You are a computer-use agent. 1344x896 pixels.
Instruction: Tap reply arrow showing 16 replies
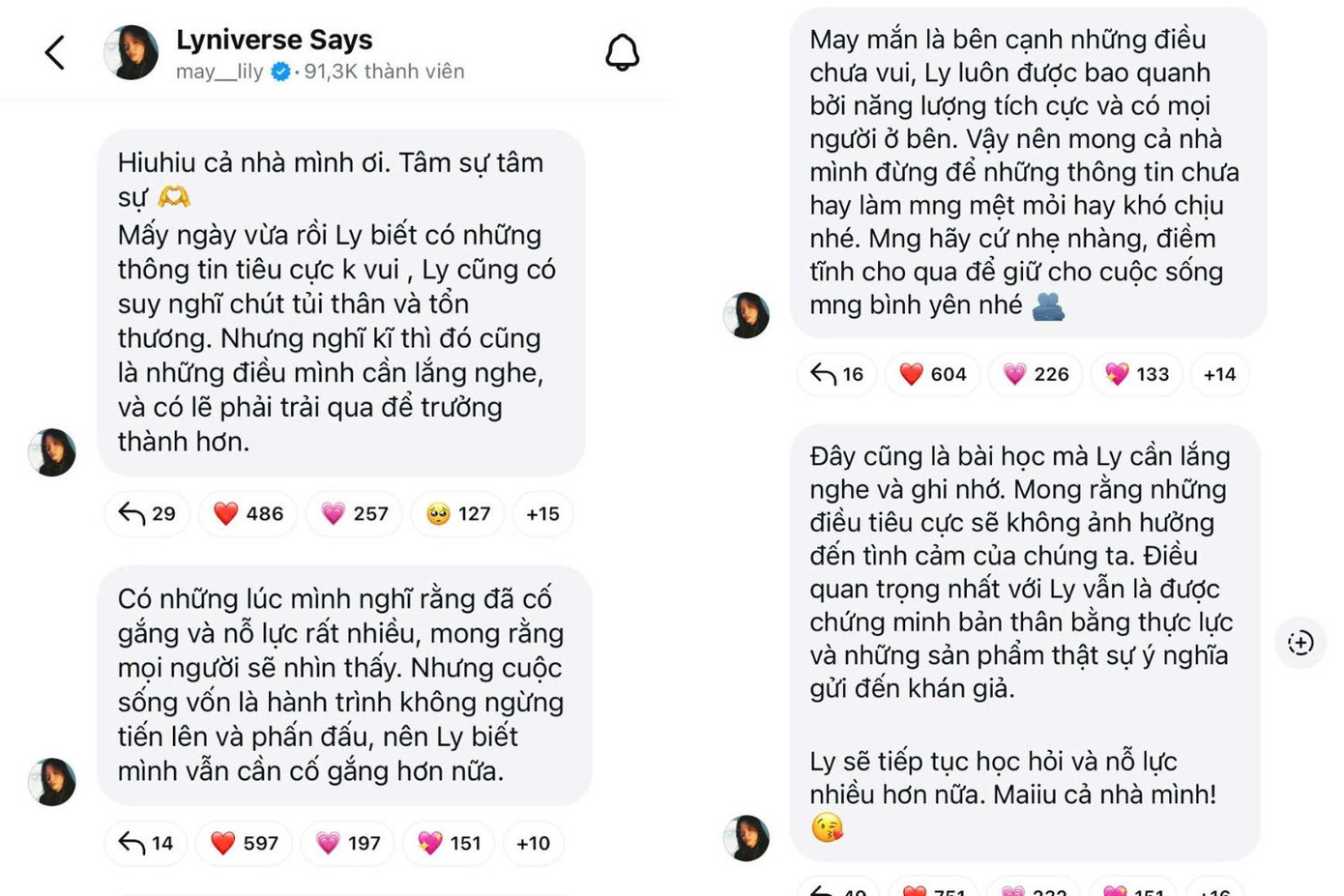(837, 374)
